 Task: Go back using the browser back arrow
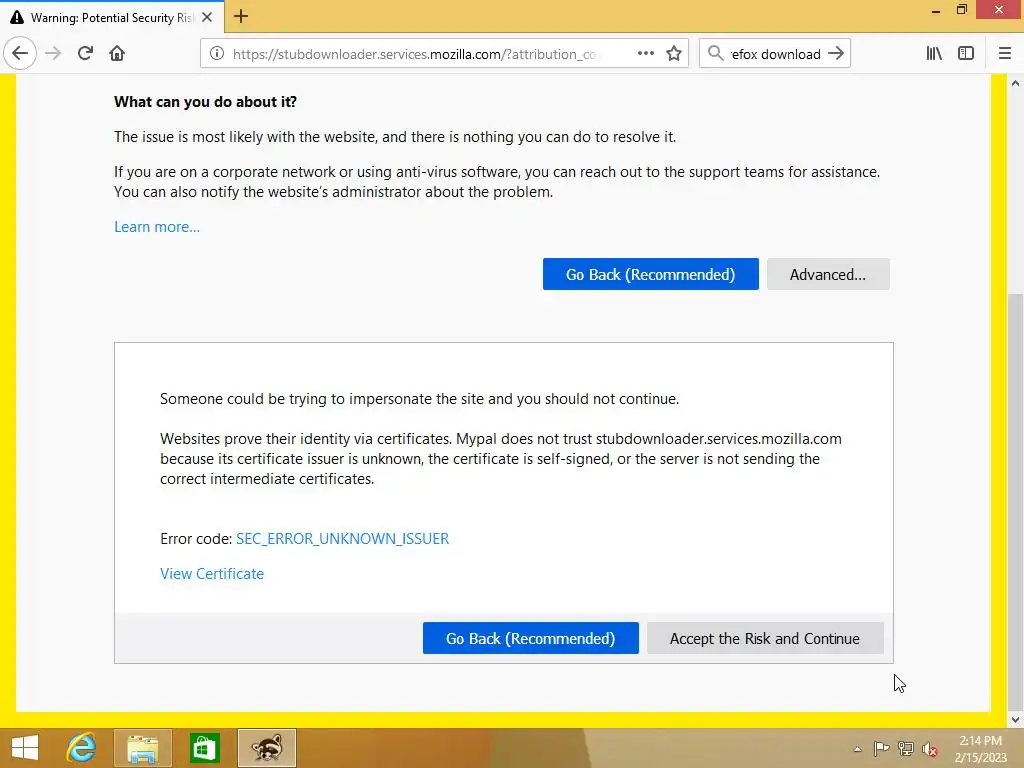[x=20, y=53]
